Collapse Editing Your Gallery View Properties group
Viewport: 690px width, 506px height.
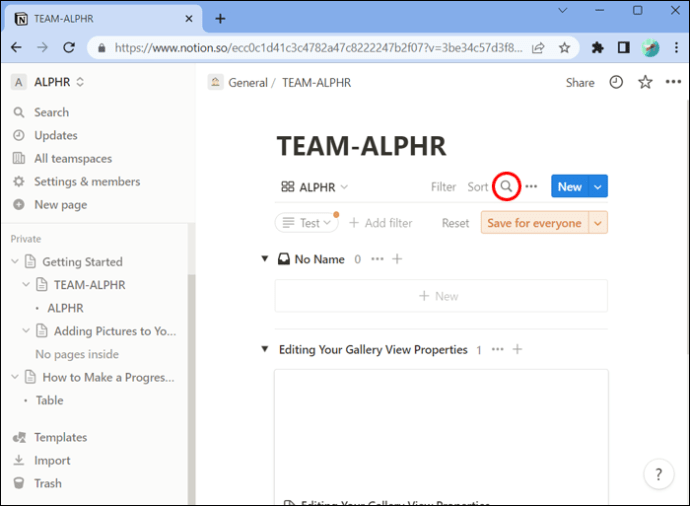[x=265, y=350]
